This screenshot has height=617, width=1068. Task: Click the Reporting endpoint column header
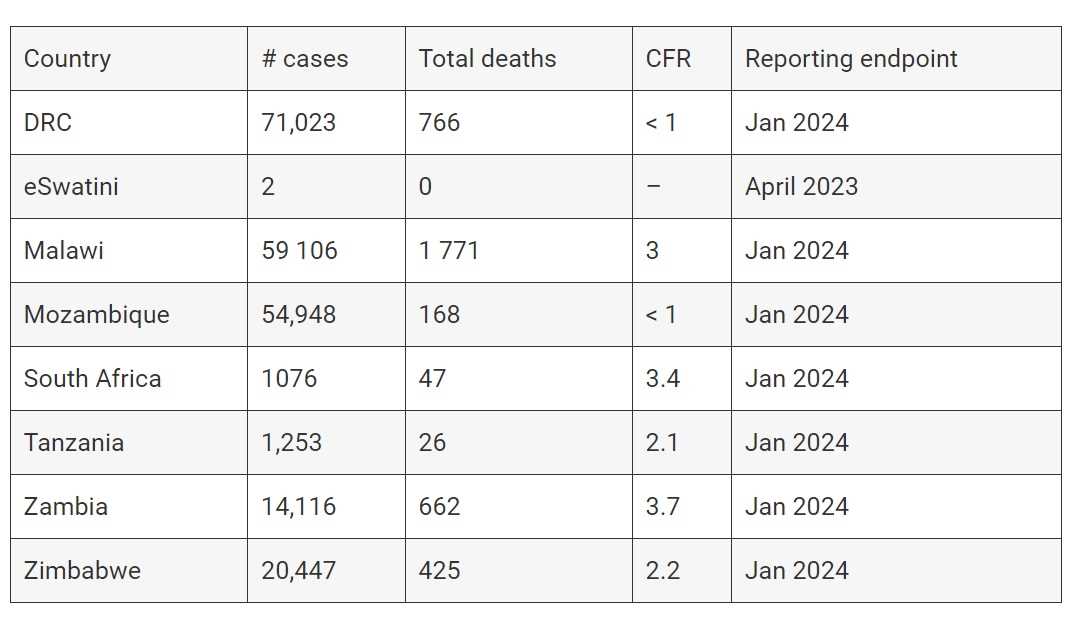[851, 59]
